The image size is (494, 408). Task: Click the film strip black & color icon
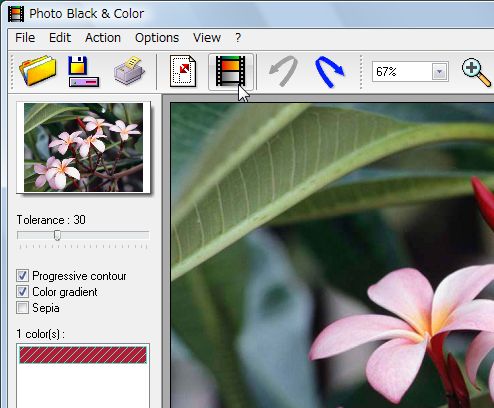[x=231, y=71]
